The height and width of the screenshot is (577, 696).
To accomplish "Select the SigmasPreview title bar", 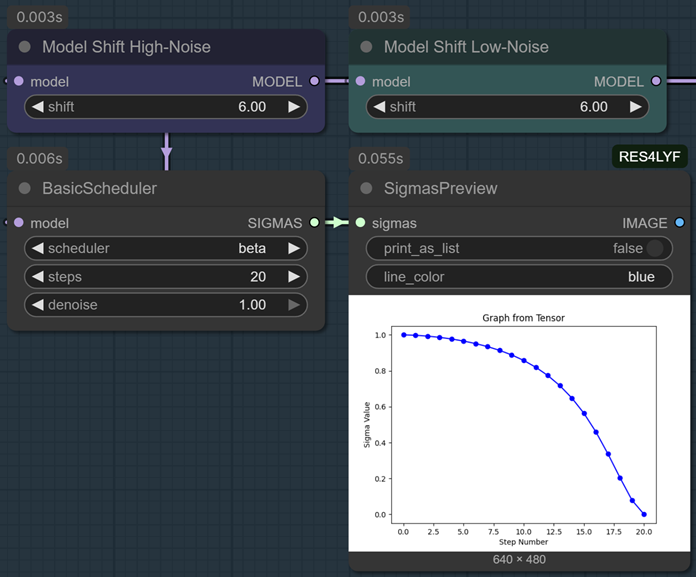I will (519, 188).
